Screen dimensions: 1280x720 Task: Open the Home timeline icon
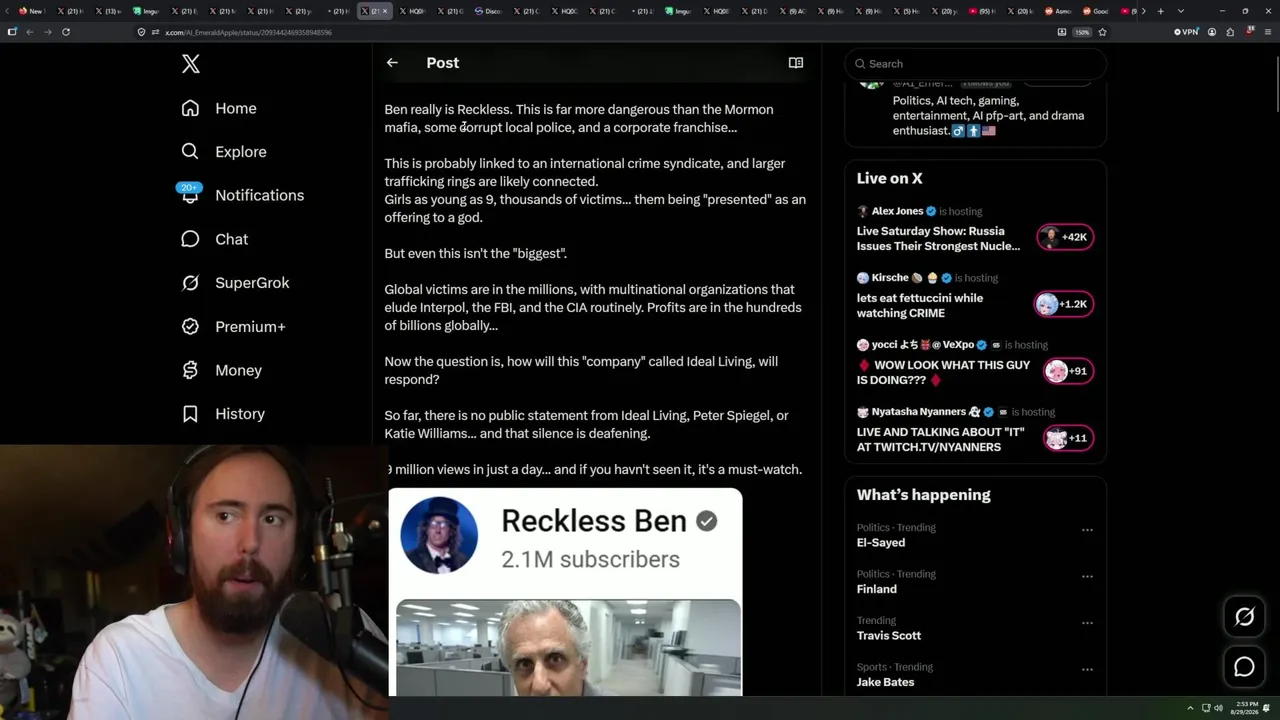pyautogui.click(x=190, y=108)
